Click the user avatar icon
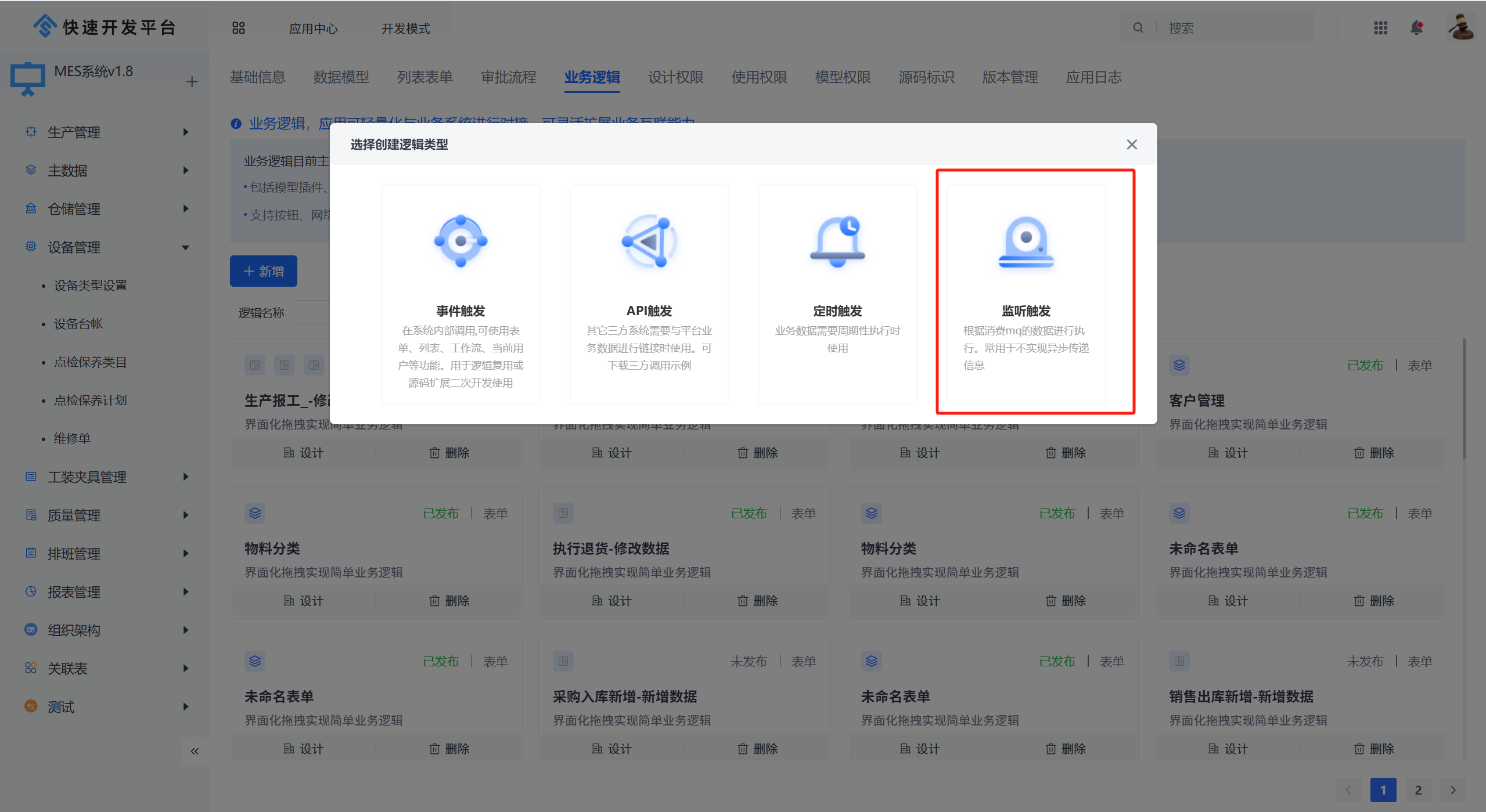This screenshot has height=812, width=1486. click(x=1460, y=27)
